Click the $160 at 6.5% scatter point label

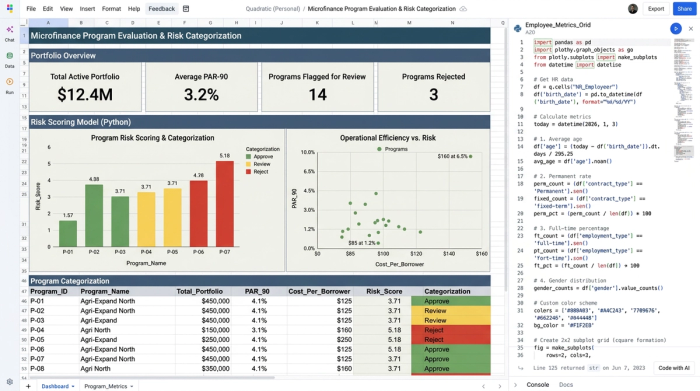(452, 156)
